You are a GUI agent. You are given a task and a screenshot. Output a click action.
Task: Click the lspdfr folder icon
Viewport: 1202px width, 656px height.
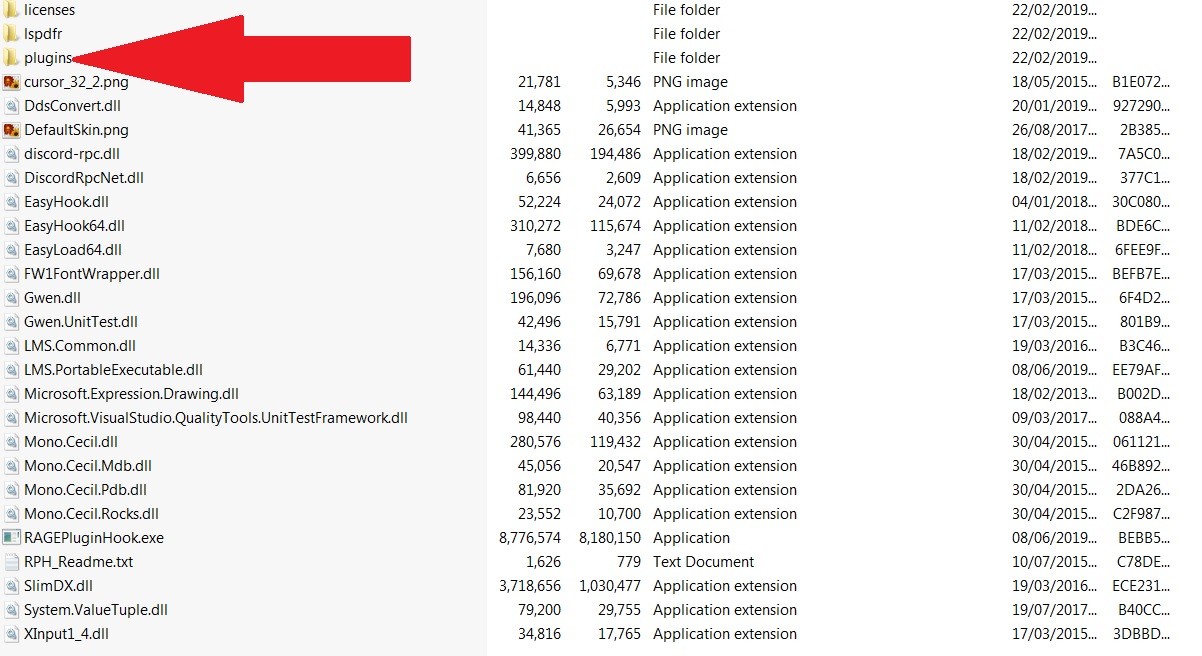pos(11,34)
